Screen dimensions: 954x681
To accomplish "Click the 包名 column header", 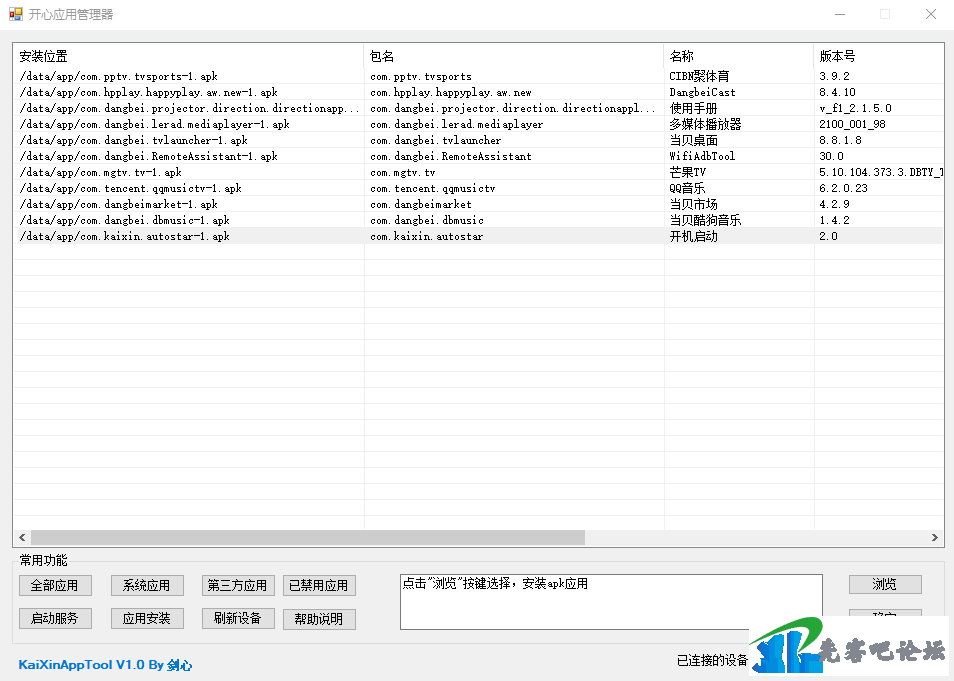I will tap(513, 56).
